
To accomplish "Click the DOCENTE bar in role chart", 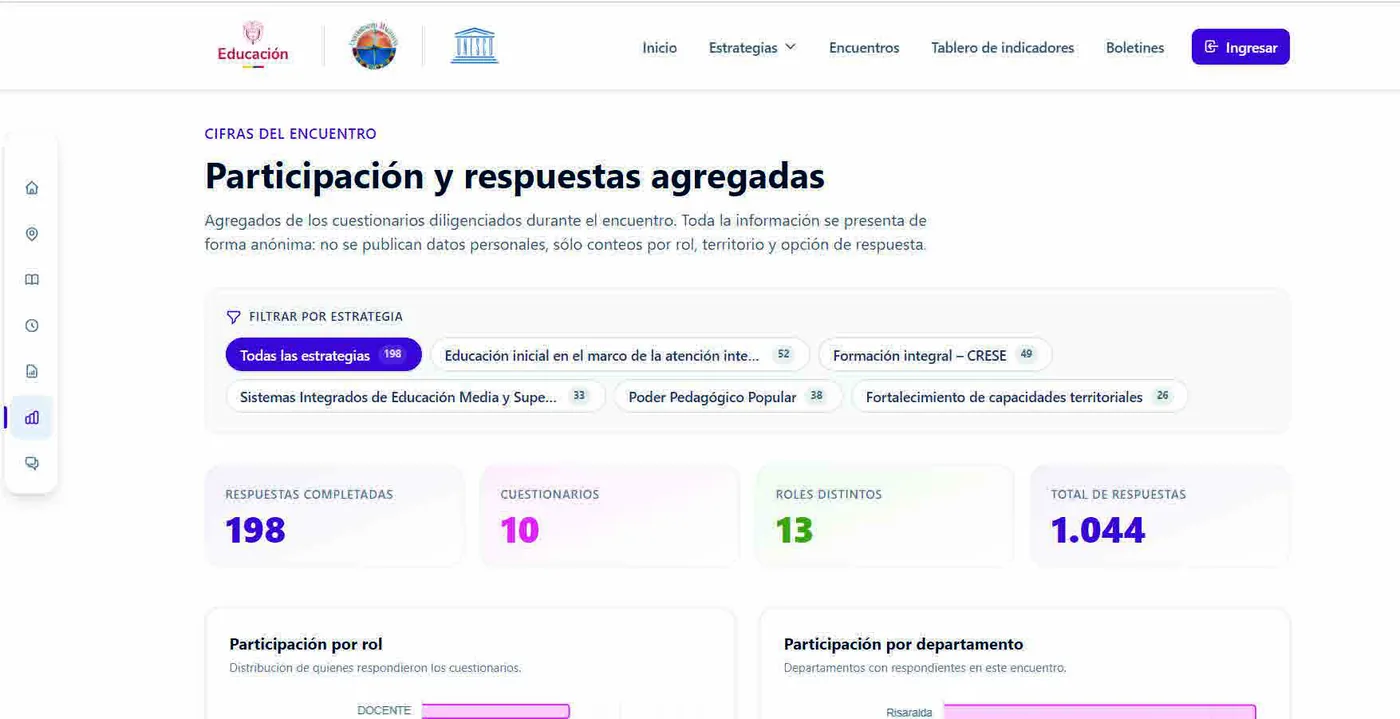I will (x=495, y=711).
